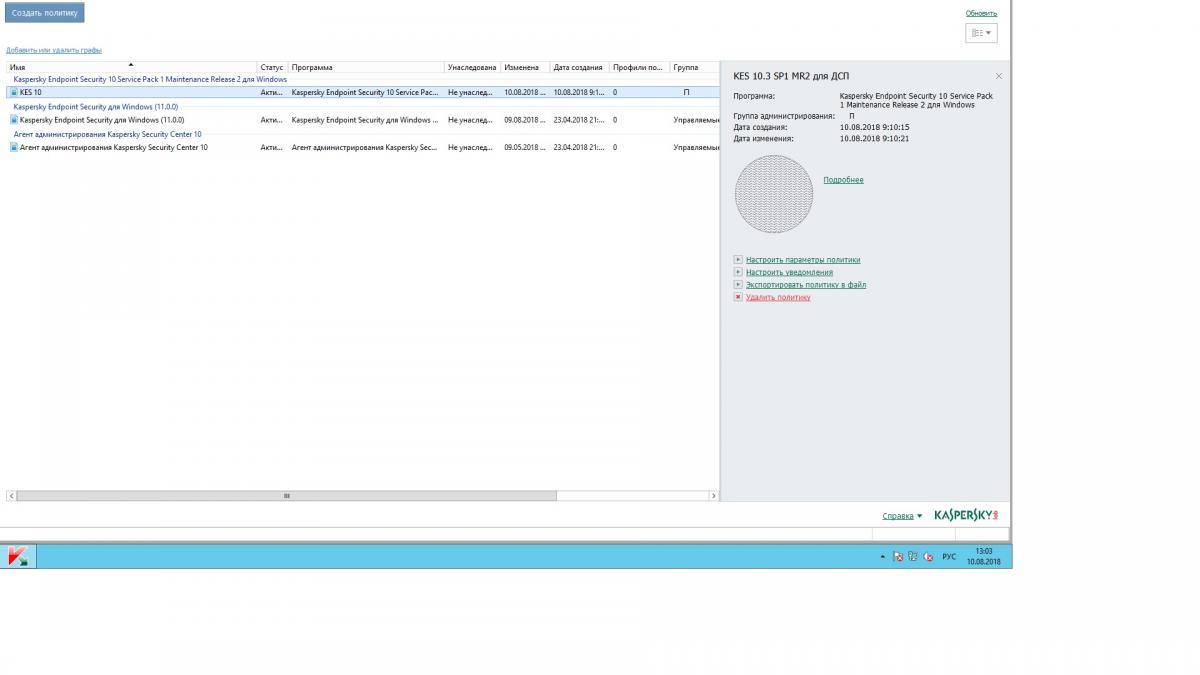
Task: Click the scrollbar left arrow
Action: pos(11,496)
